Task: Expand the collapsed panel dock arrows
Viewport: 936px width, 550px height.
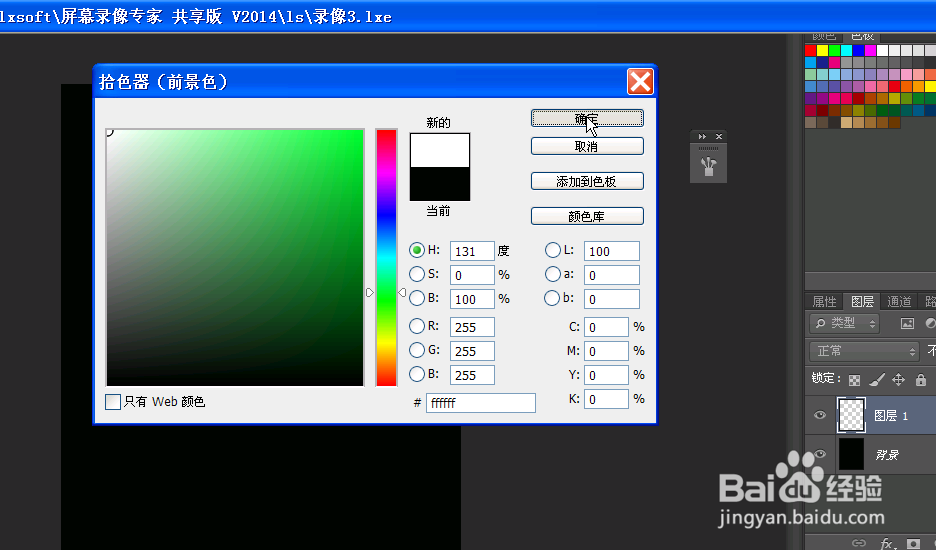Action: [x=702, y=137]
